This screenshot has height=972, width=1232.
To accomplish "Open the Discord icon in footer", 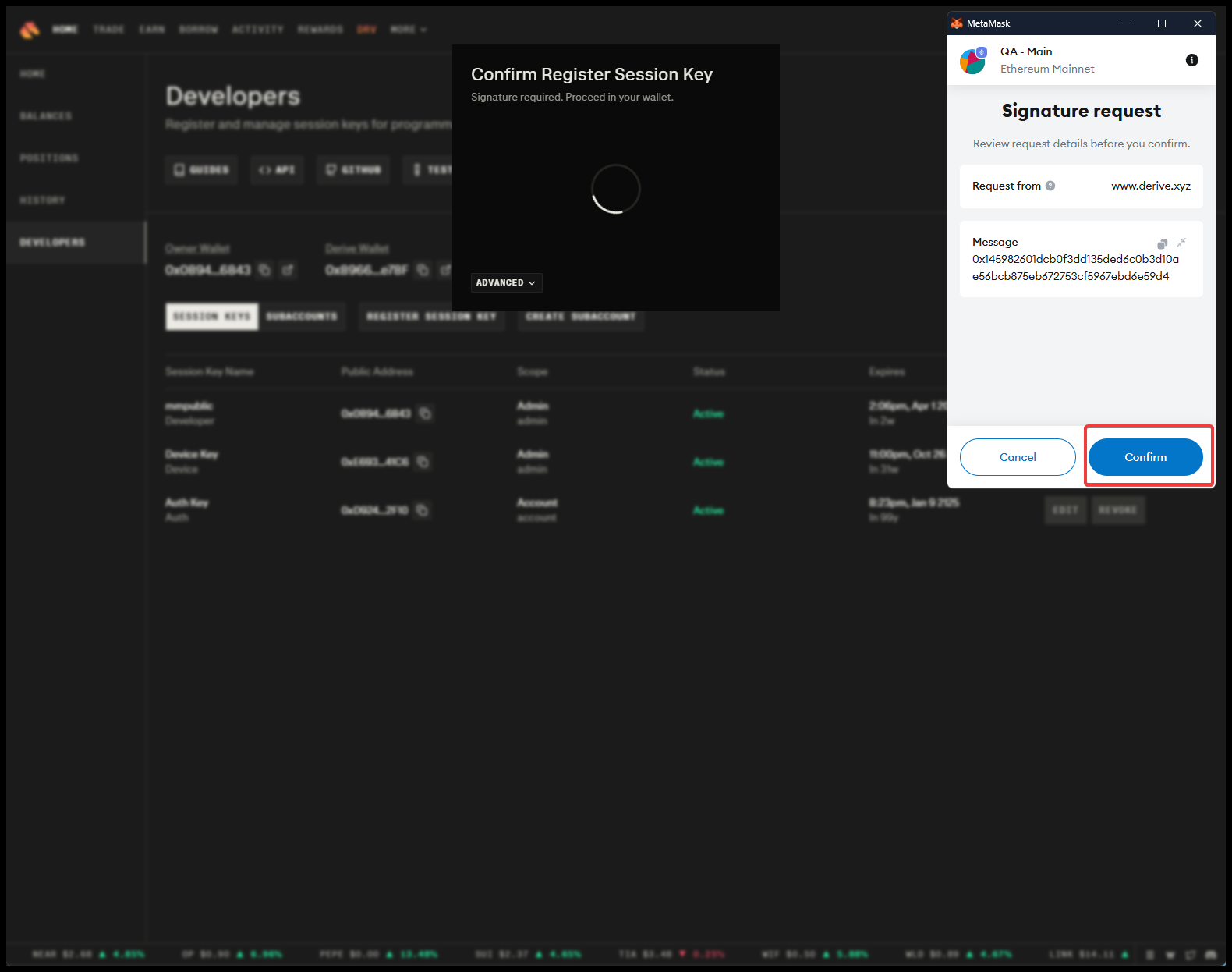I will pyautogui.click(x=1210, y=954).
